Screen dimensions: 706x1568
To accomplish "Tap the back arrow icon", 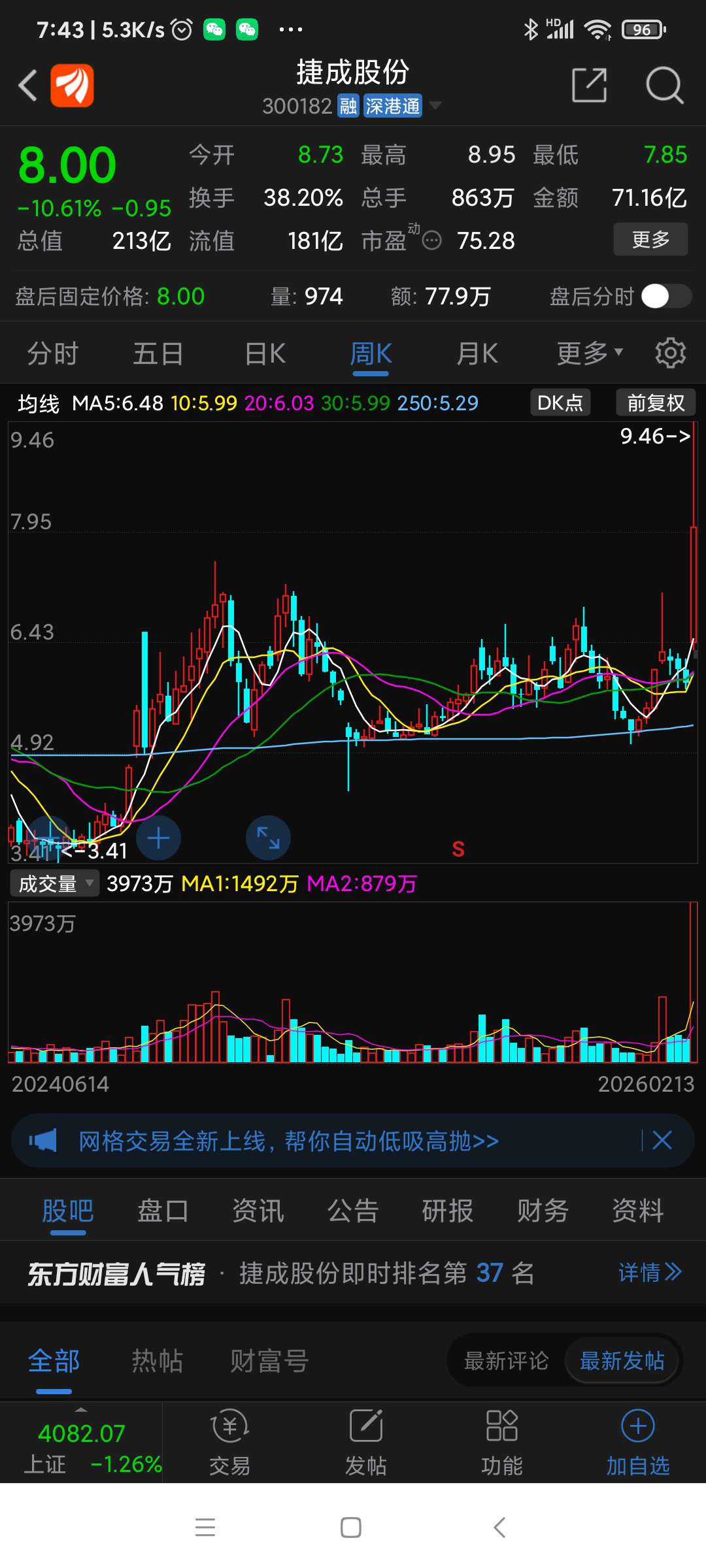I will [x=27, y=85].
